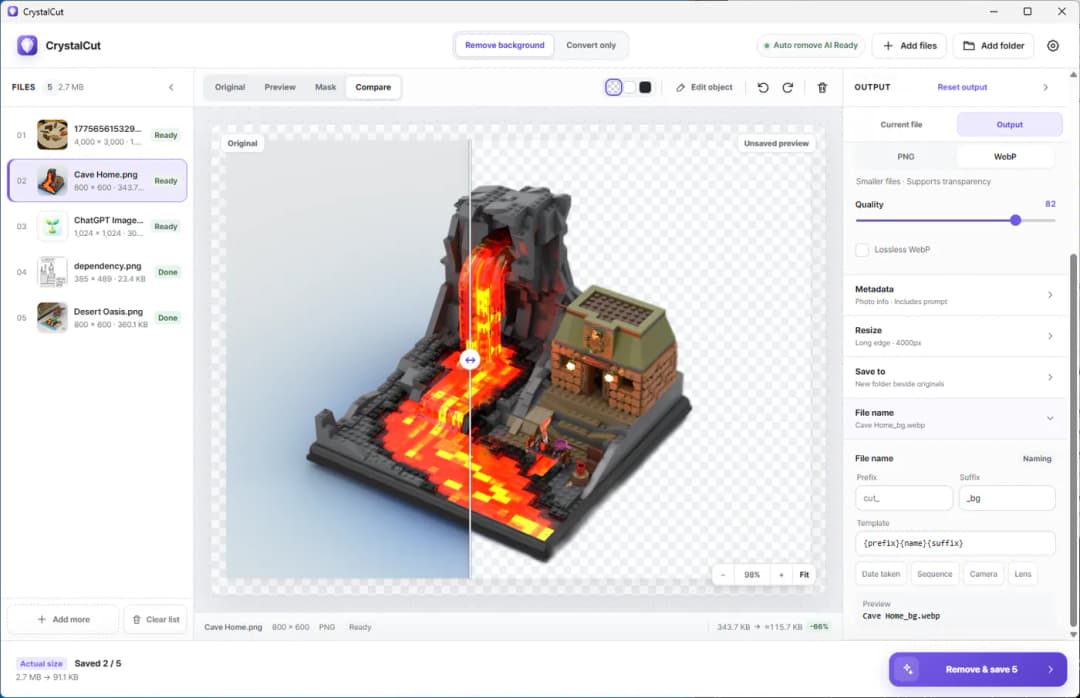
Task: Click the Add more button
Action: (63, 619)
